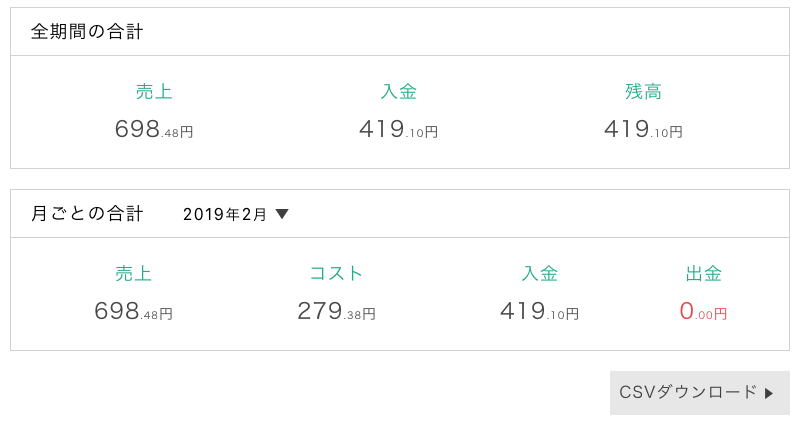
Task: Click the monthly deposit amount 419.10円
Action: click(x=540, y=311)
